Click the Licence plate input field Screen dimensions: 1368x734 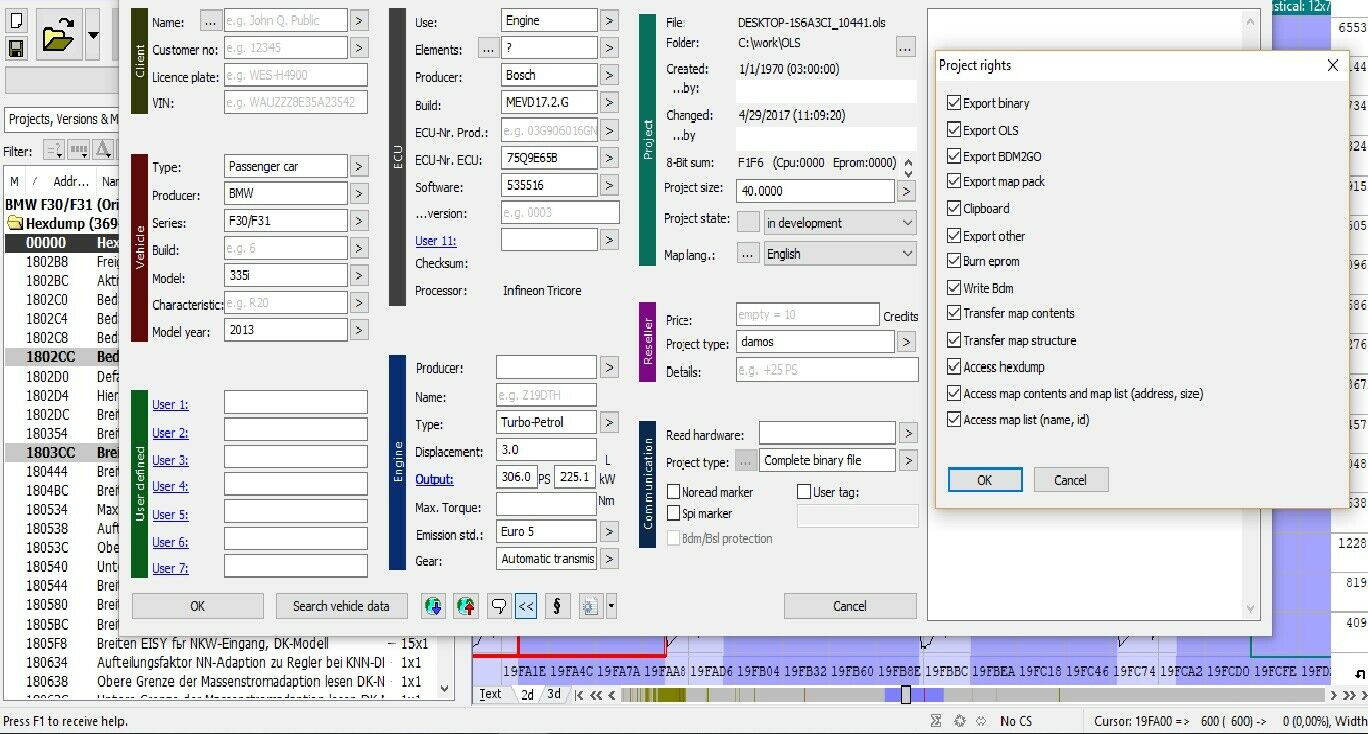click(295, 75)
